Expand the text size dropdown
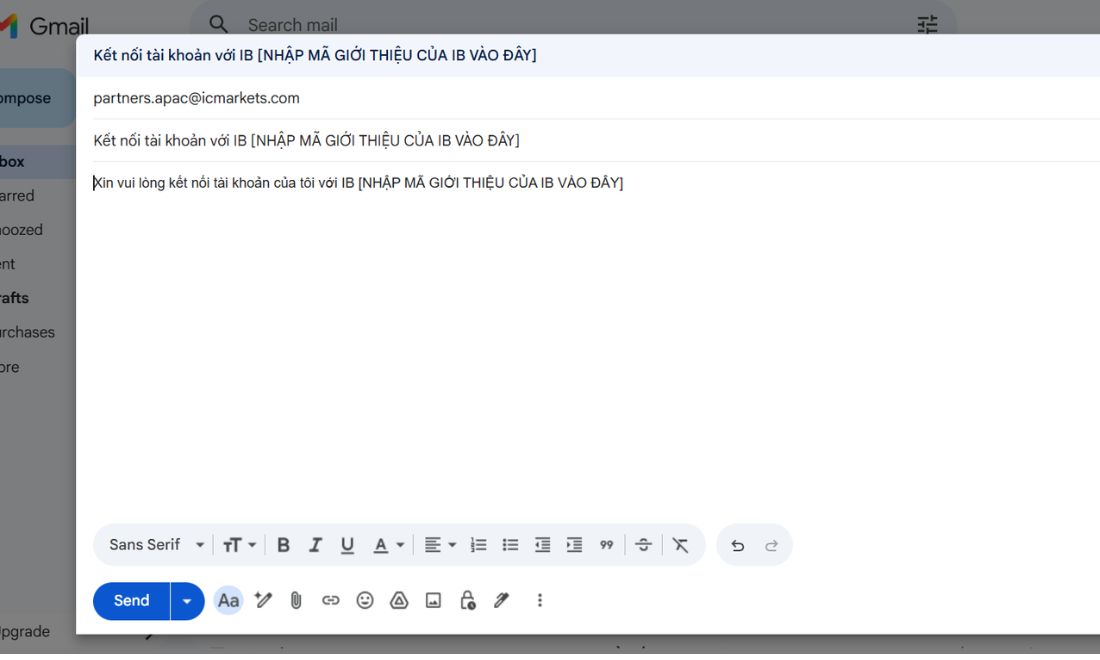 click(239, 545)
